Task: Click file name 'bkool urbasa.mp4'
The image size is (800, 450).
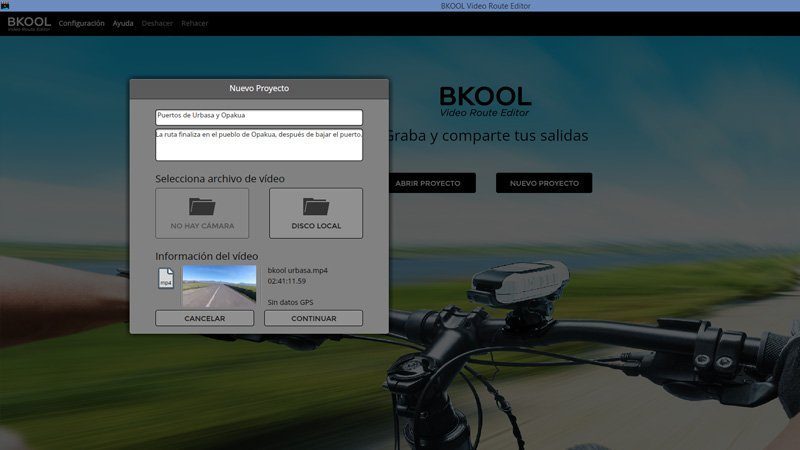Action: [297, 270]
